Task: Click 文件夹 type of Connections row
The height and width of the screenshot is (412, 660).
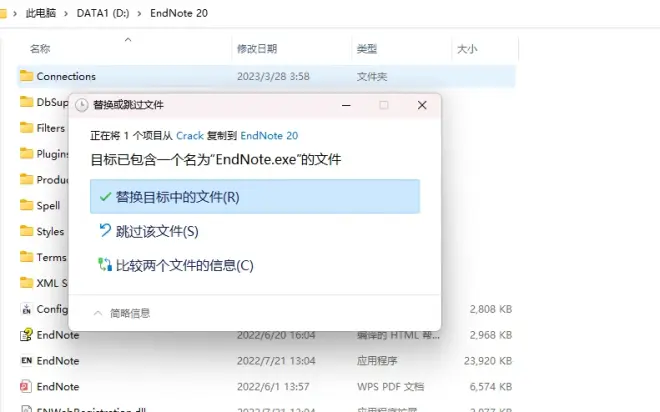Action: click(372, 77)
